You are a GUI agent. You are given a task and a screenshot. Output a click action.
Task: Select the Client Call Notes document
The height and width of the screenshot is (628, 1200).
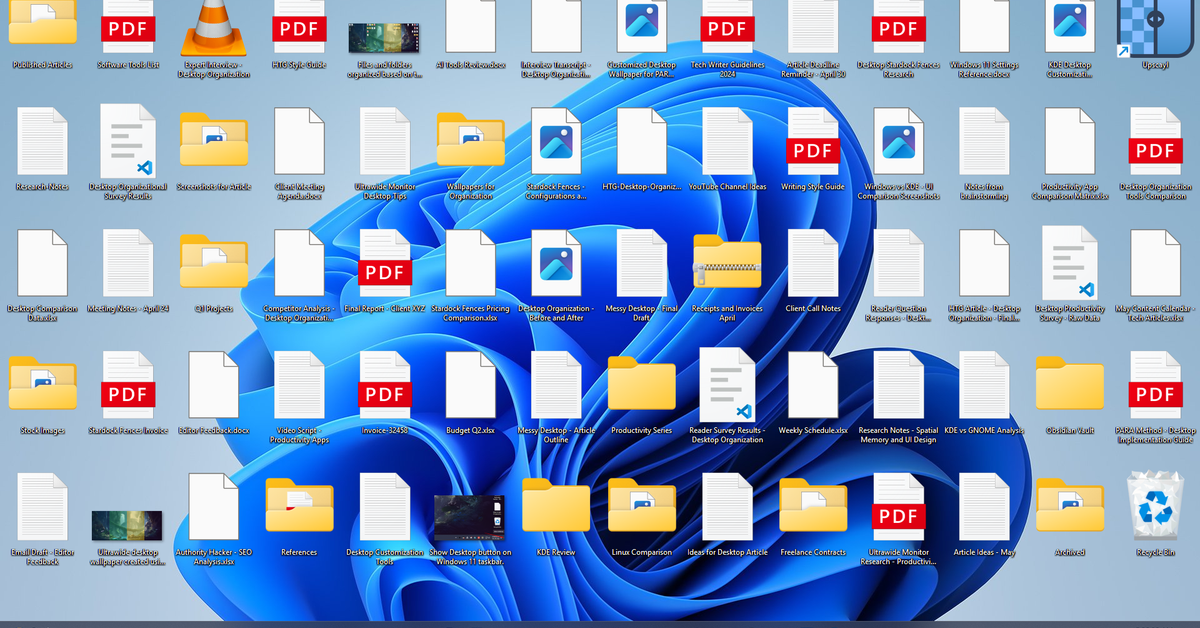point(812,263)
